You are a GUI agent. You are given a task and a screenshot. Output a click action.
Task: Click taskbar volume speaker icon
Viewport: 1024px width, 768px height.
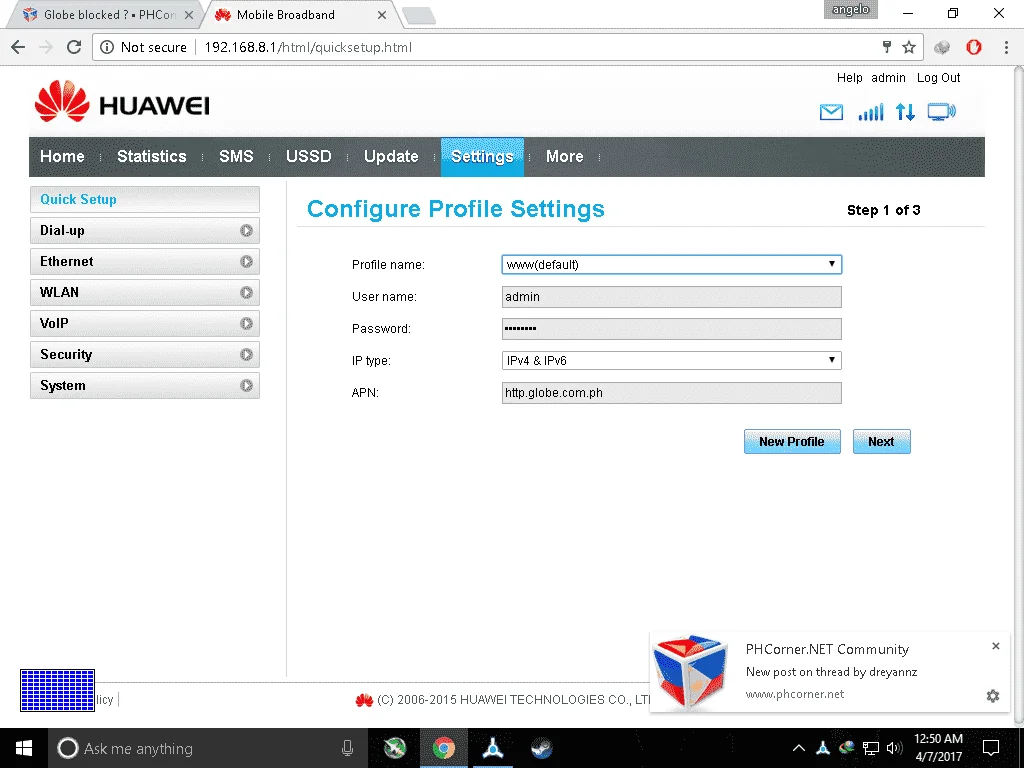(x=895, y=748)
